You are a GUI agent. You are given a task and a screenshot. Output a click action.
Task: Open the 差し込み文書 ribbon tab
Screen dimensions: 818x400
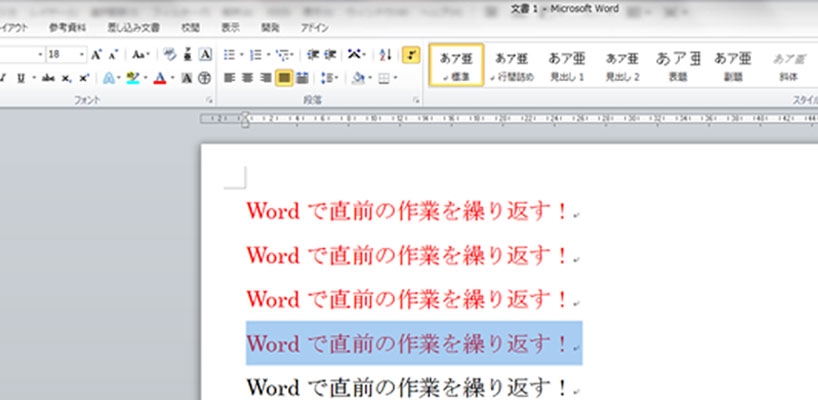(x=134, y=28)
